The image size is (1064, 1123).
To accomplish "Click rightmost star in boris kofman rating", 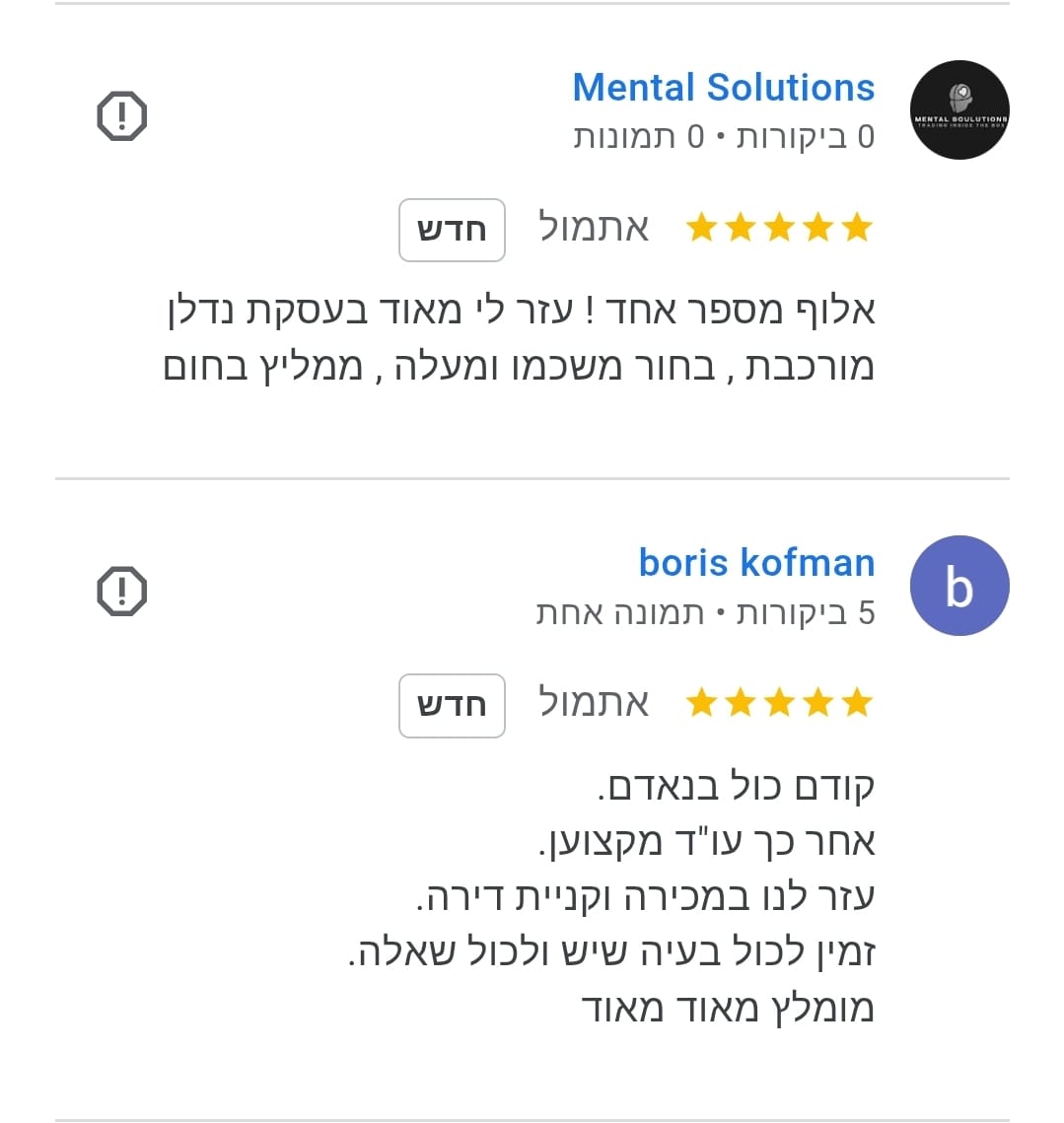I will (x=858, y=703).
